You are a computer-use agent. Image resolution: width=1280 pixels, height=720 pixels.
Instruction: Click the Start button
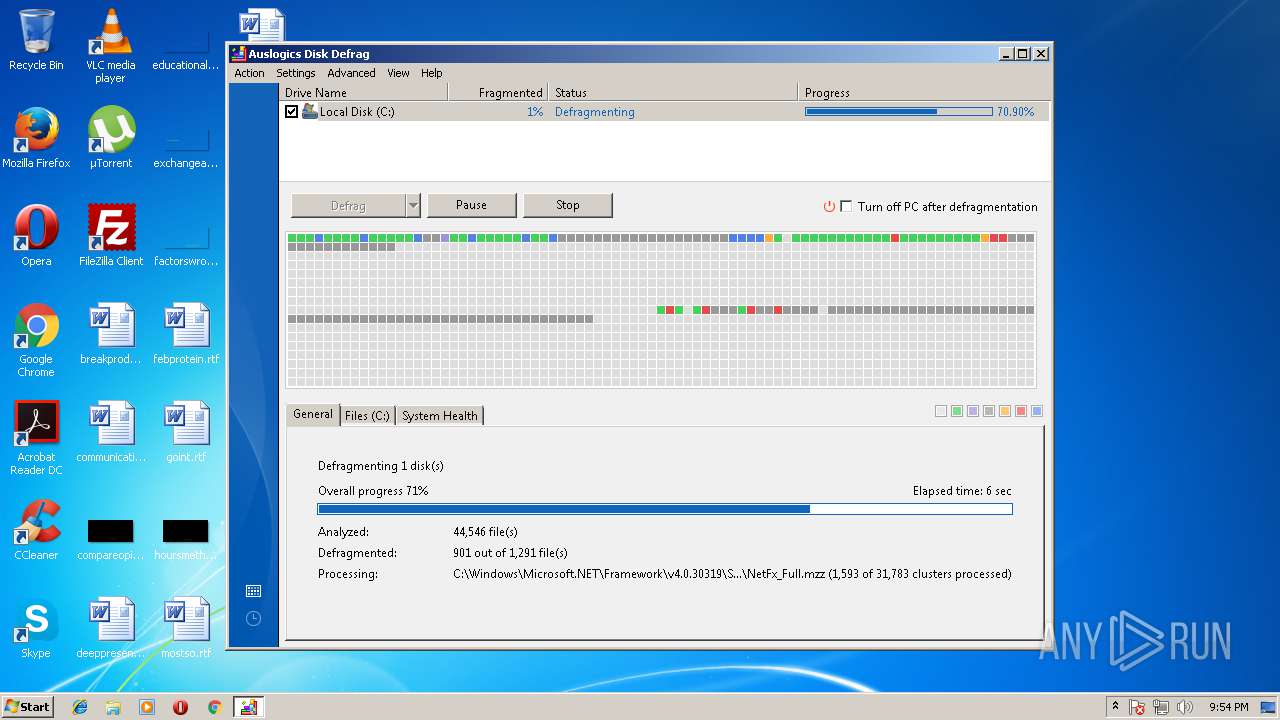[x=27, y=707]
